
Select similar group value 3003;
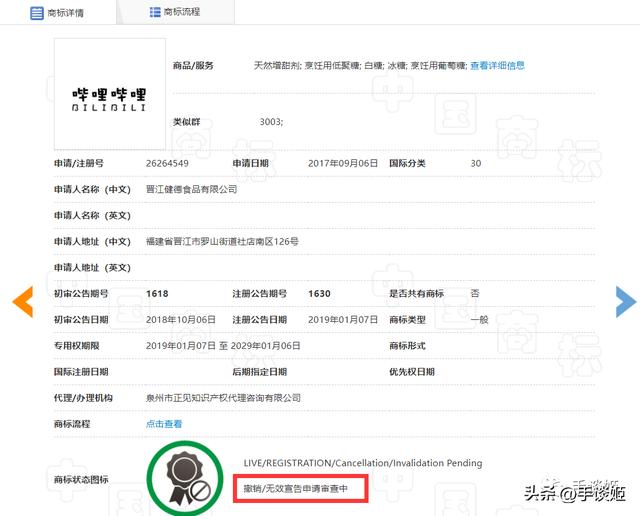(x=271, y=122)
